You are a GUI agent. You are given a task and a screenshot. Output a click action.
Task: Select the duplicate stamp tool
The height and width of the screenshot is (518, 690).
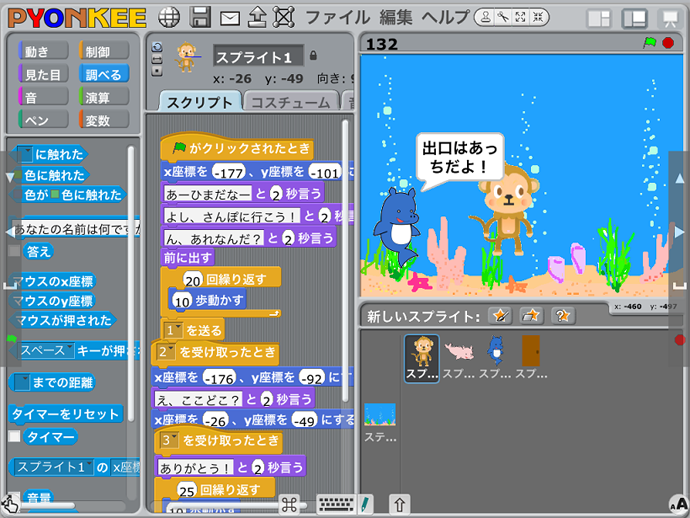tap(485, 17)
